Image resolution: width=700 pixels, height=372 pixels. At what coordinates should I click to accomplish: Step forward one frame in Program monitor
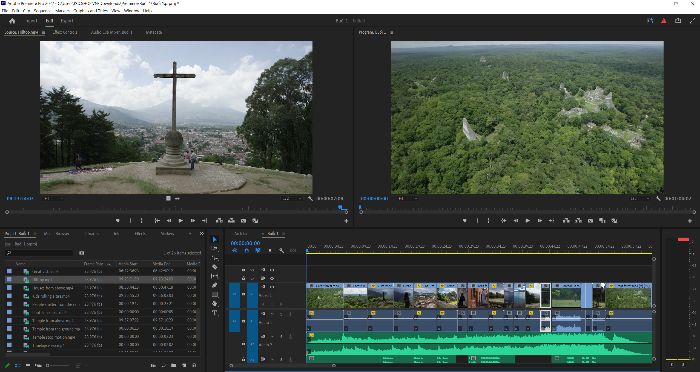pos(540,221)
